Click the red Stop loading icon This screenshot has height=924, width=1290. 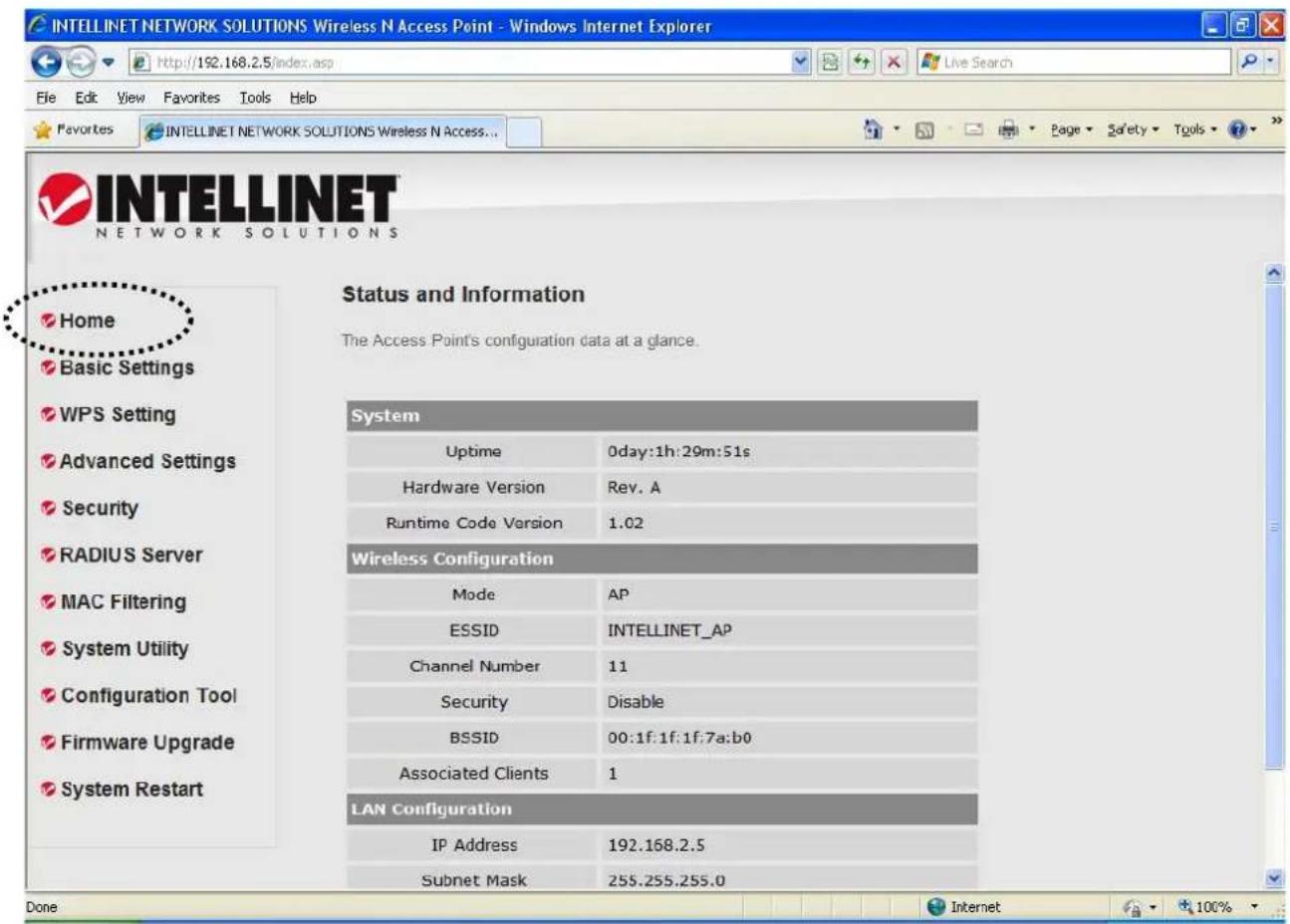tap(894, 63)
